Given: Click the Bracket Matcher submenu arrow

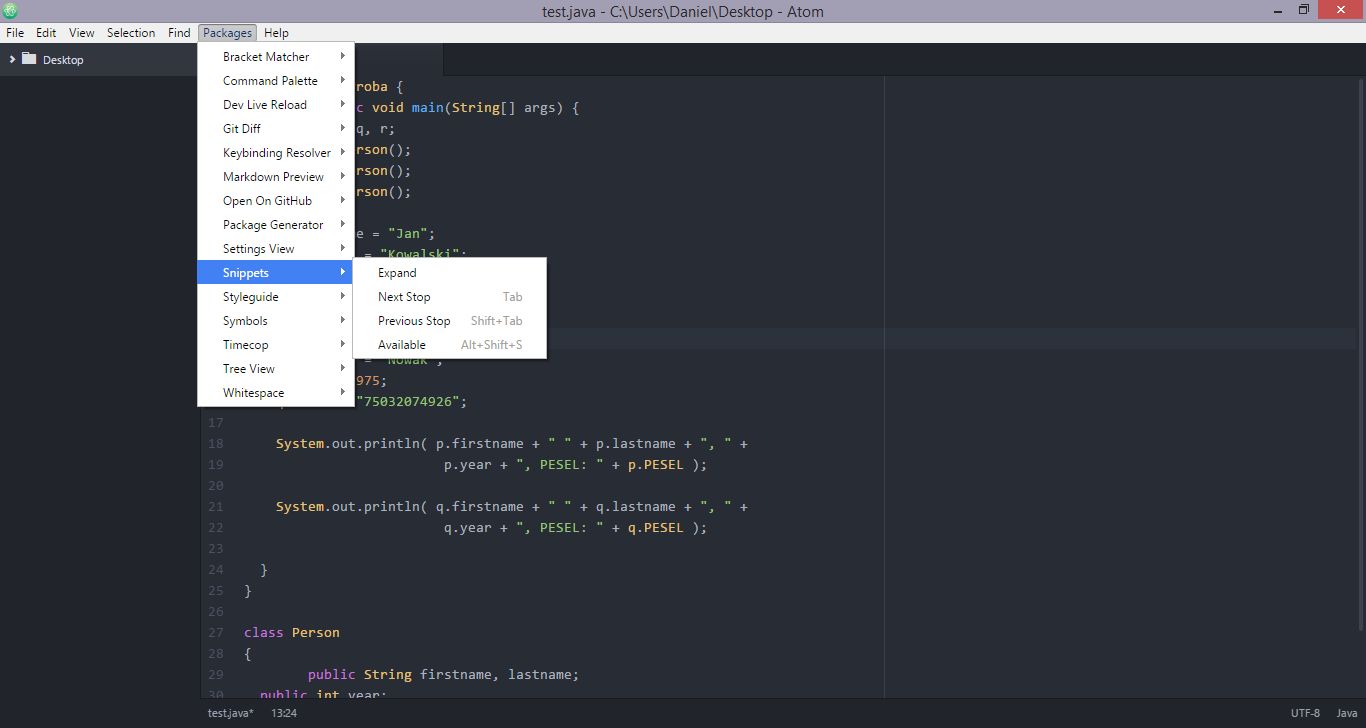Looking at the screenshot, I should (342, 57).
